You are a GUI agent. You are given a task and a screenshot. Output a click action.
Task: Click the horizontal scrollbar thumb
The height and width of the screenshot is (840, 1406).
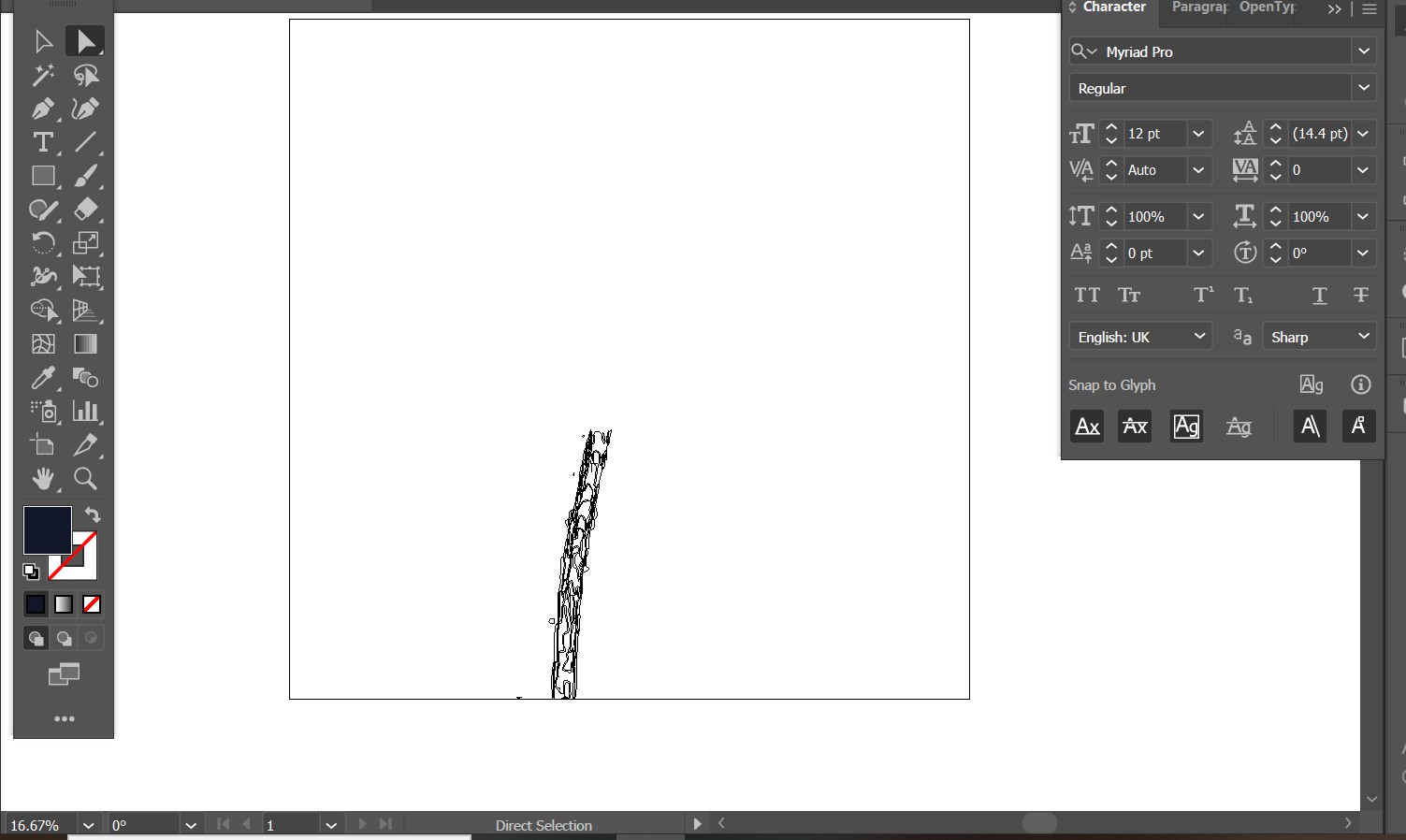tap(1039, 823)
